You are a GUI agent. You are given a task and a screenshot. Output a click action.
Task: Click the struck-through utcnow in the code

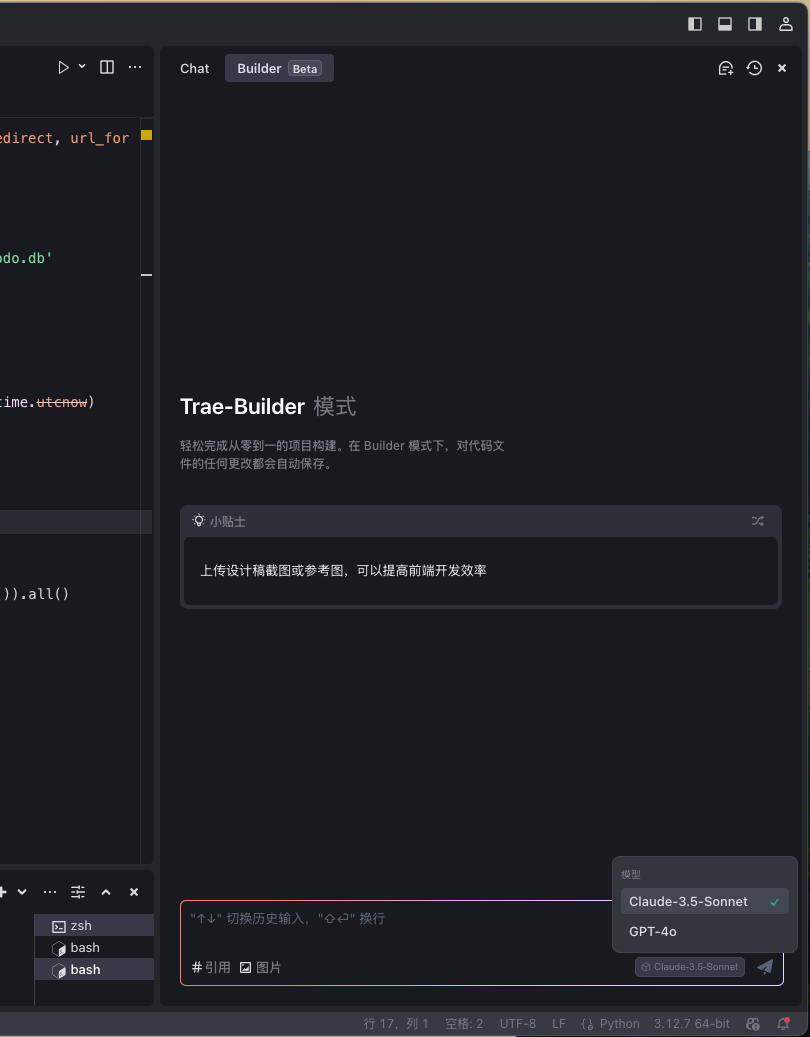pyautogui.click(x=62, y=402)
